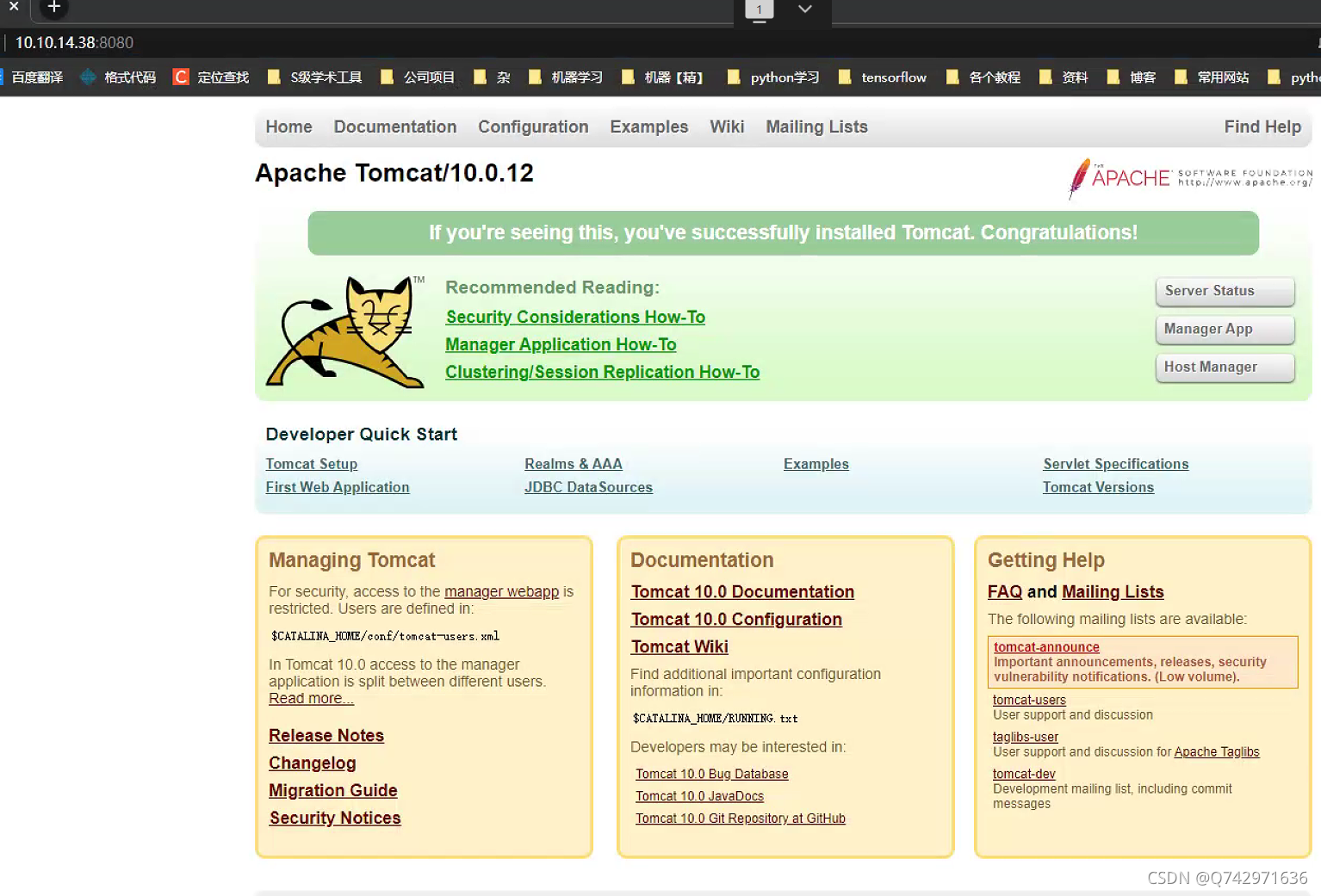Open the JDBC DataSources link
This screenshot has height=896, width=1321.
pos(588,487)
